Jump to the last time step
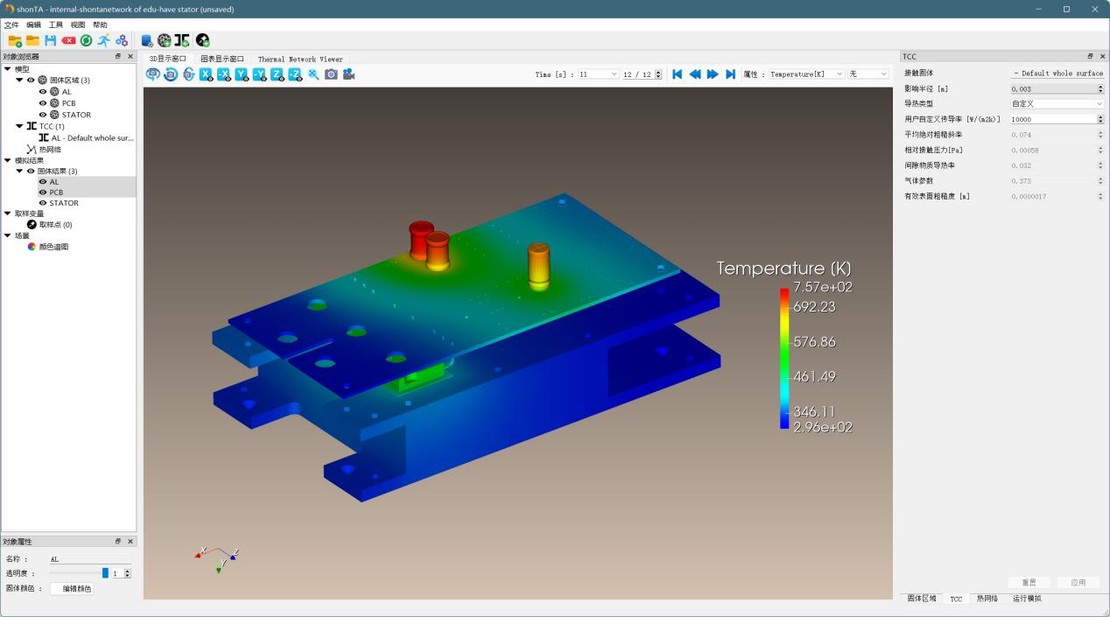This screenshot has width=1110, height=617. pos(731,74)
